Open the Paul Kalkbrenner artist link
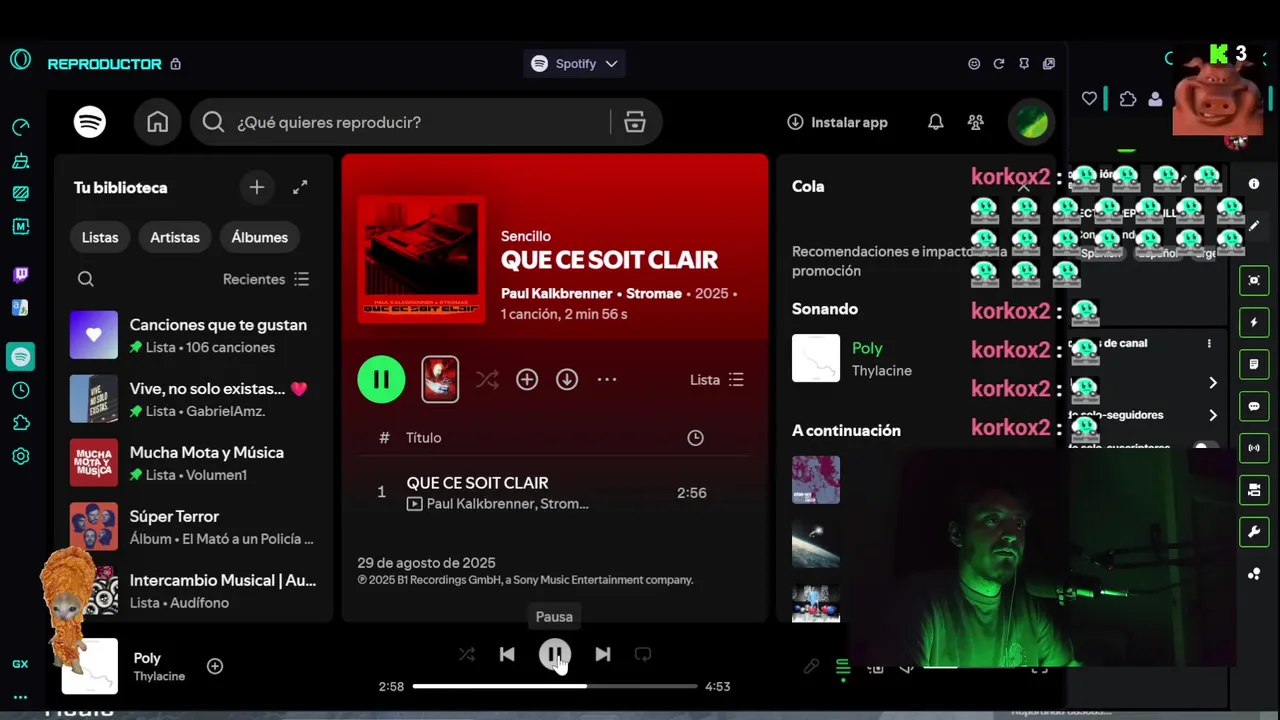The height and width of the screenshot is (720, 1280). point(556,293)
